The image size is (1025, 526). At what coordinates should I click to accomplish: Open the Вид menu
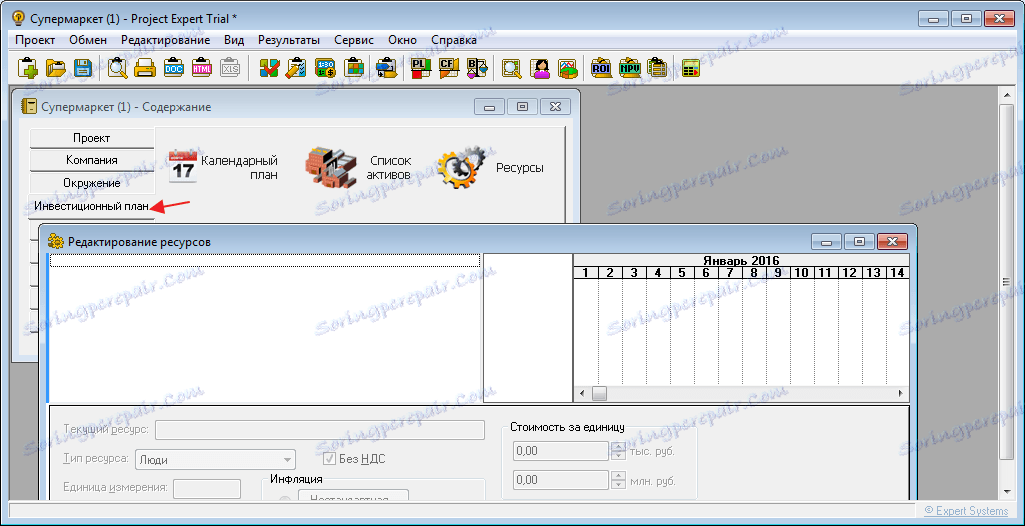click(x=234, y=40)
